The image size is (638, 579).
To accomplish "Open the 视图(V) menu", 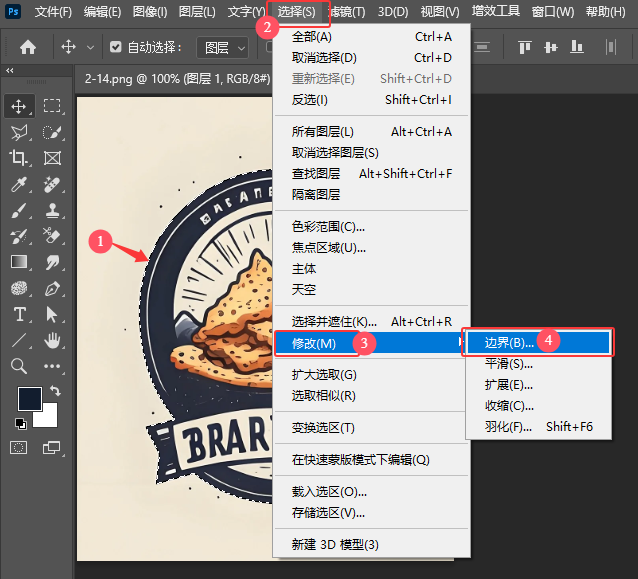I will (x=440, y=12).
